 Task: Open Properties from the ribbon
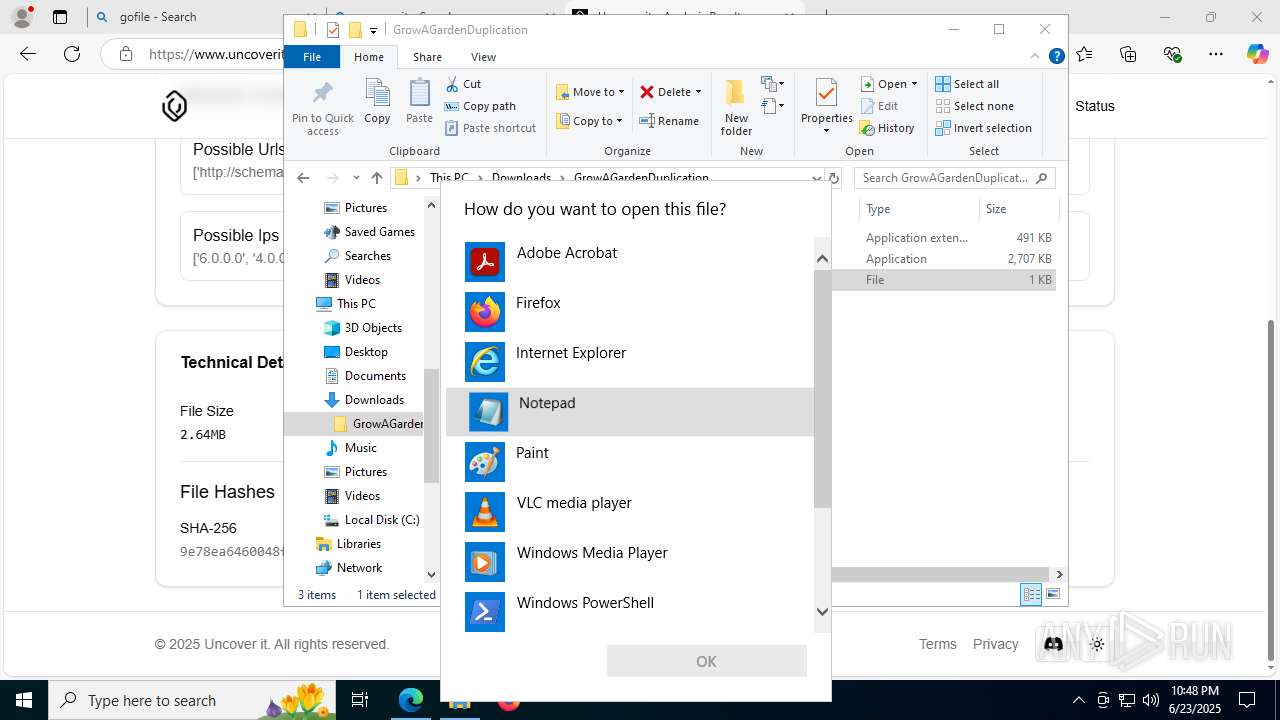coord(826,108)
